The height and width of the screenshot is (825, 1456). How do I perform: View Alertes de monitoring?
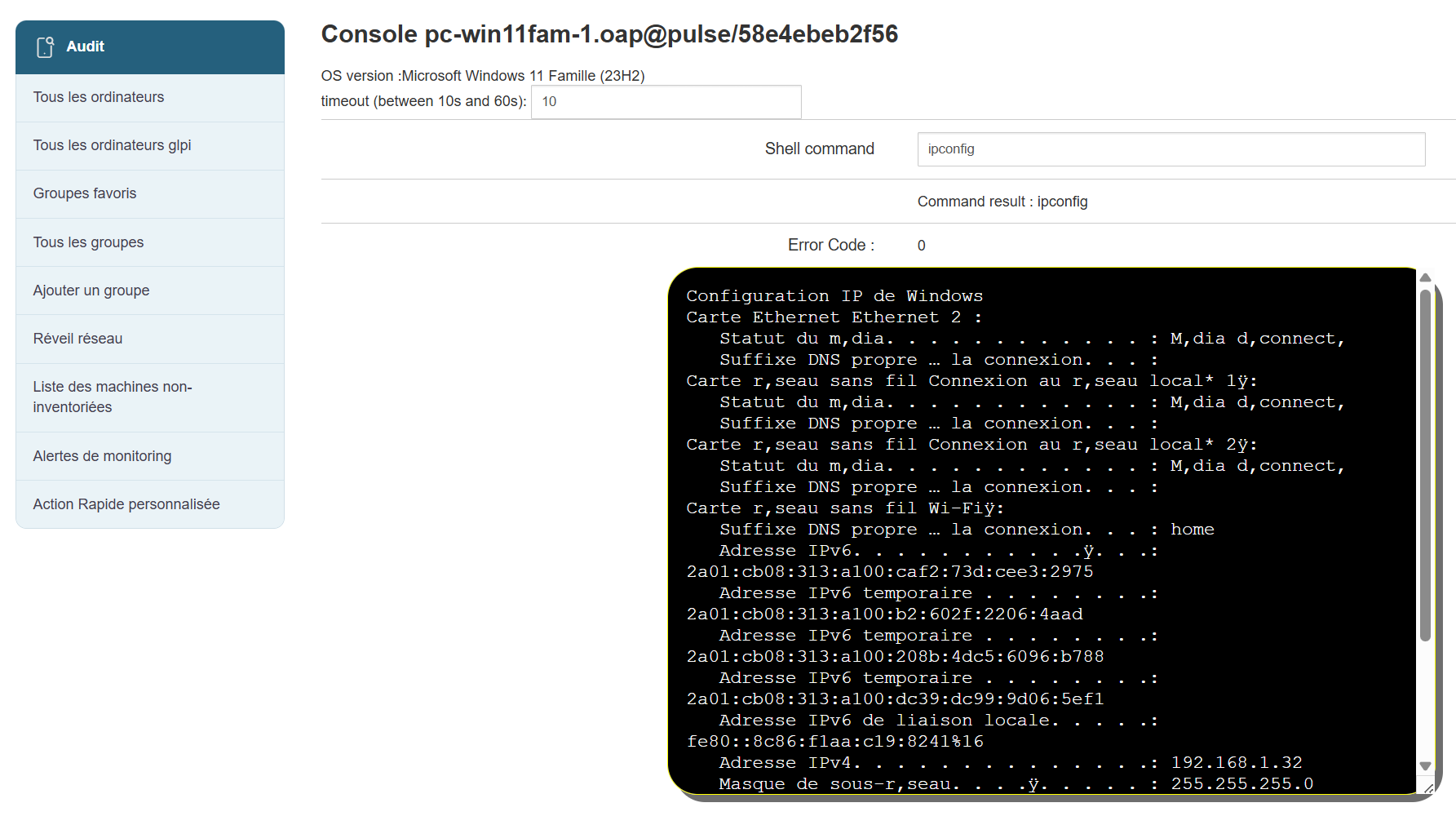(x=102, y=456)
